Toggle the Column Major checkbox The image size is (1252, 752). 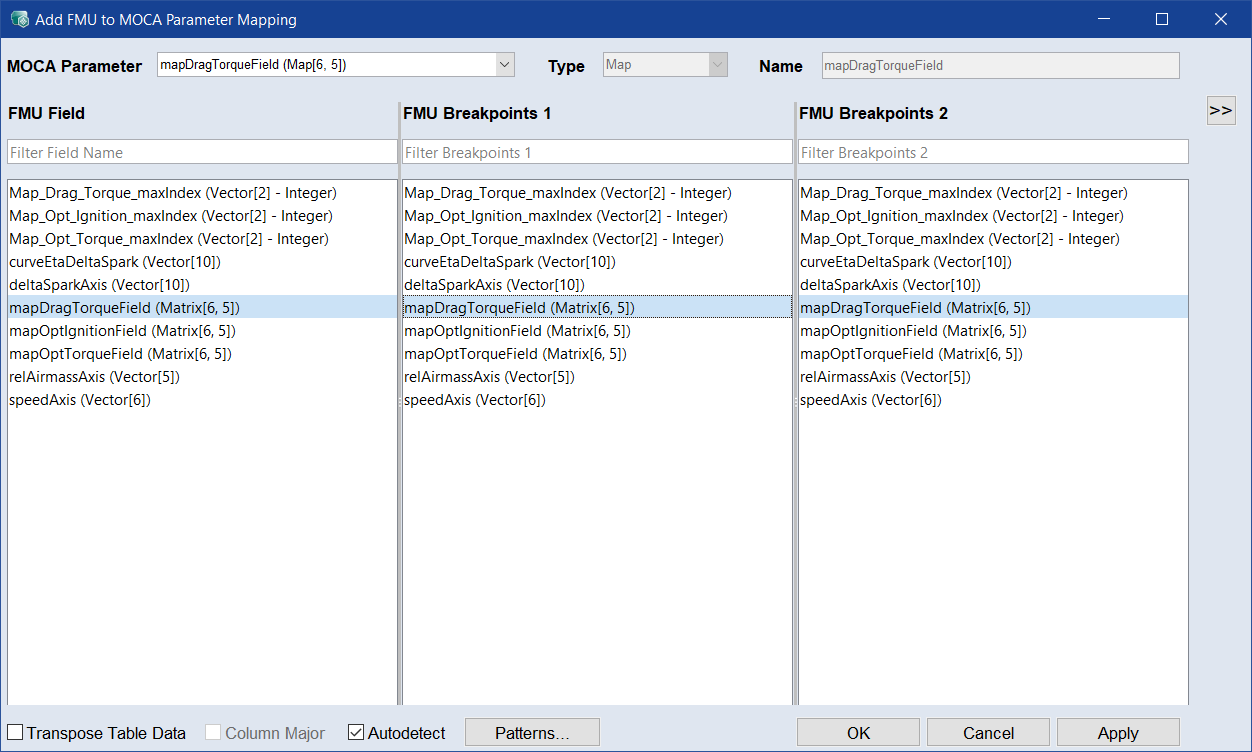click(213, 733)
